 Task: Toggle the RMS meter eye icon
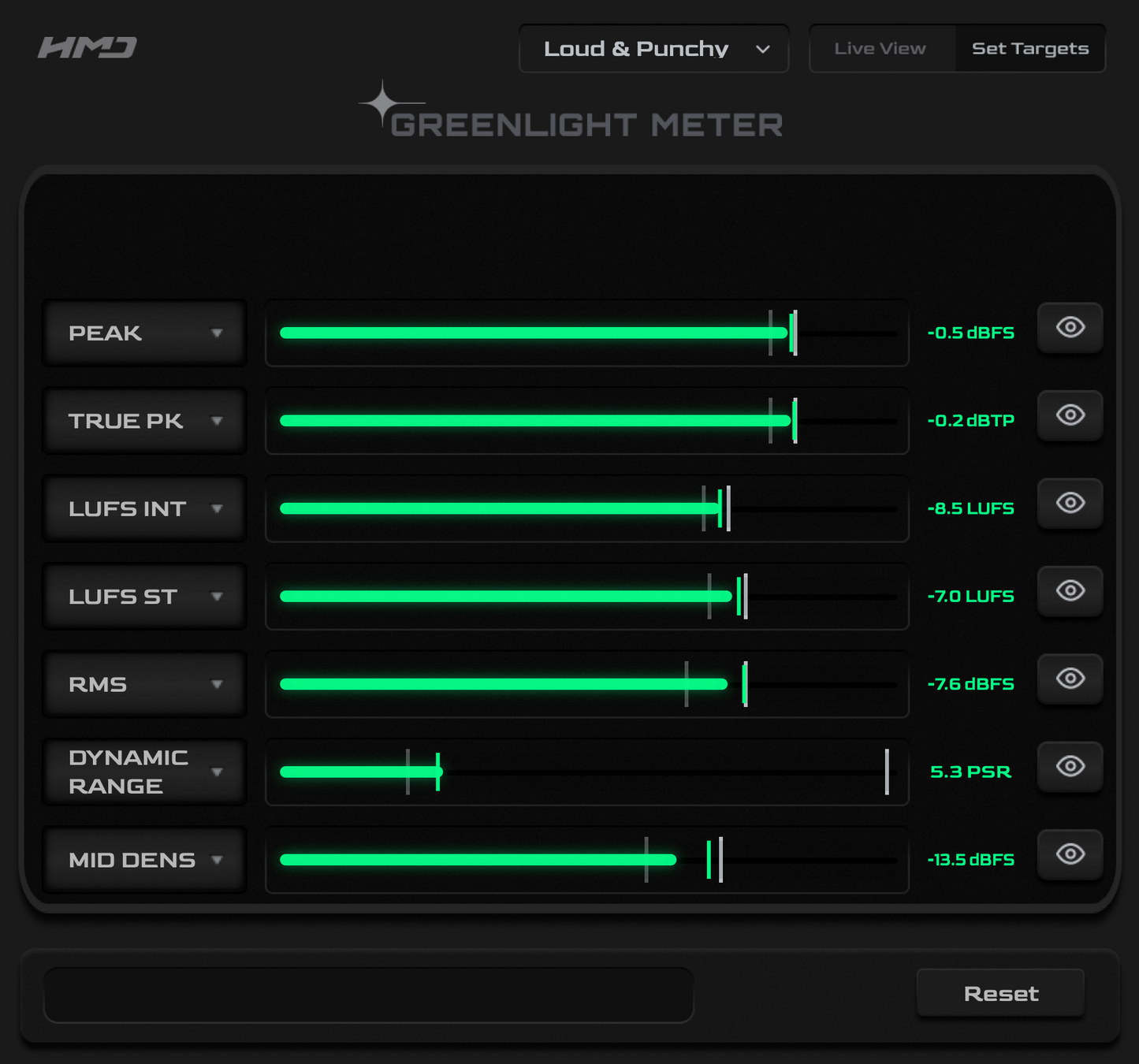pyautogui.click(x=1070, y=679)
